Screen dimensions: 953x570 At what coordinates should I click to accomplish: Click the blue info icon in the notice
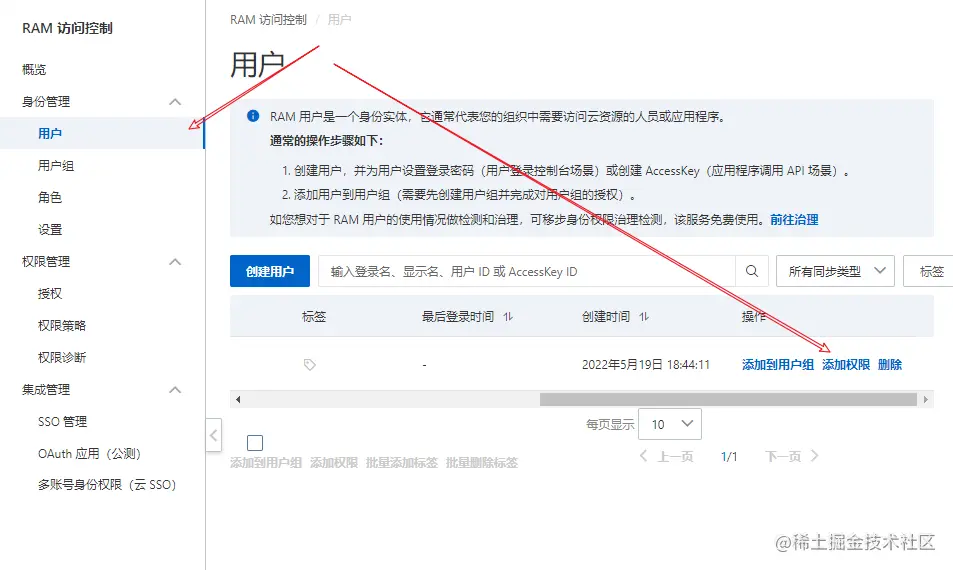coord(253,116)
